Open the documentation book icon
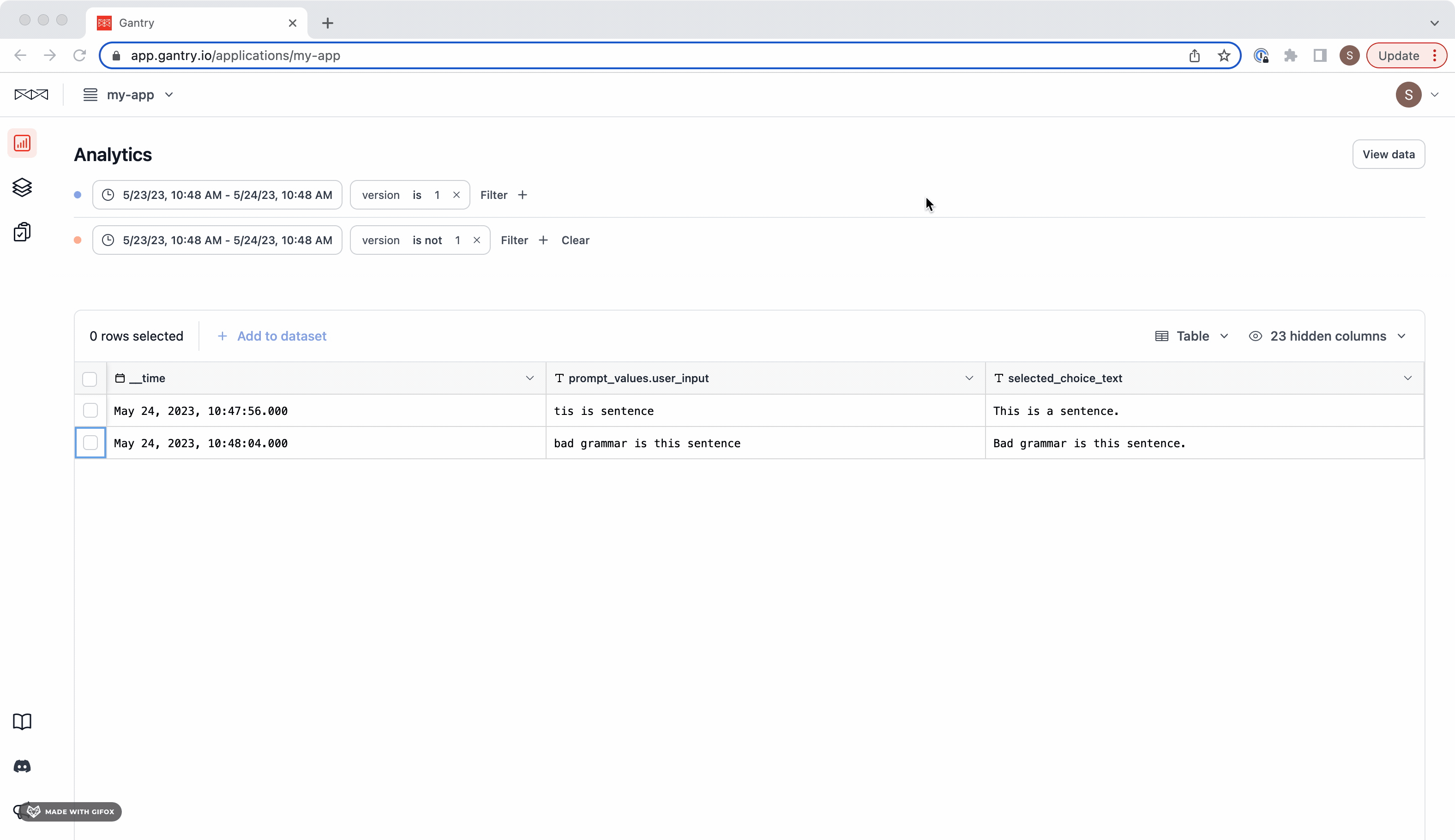 (x=22, y=722)
